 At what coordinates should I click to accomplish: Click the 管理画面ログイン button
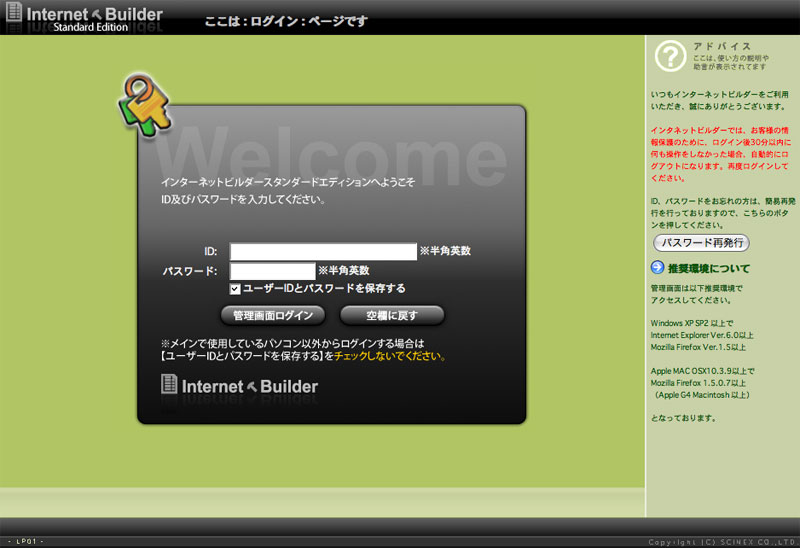point(273,315)
